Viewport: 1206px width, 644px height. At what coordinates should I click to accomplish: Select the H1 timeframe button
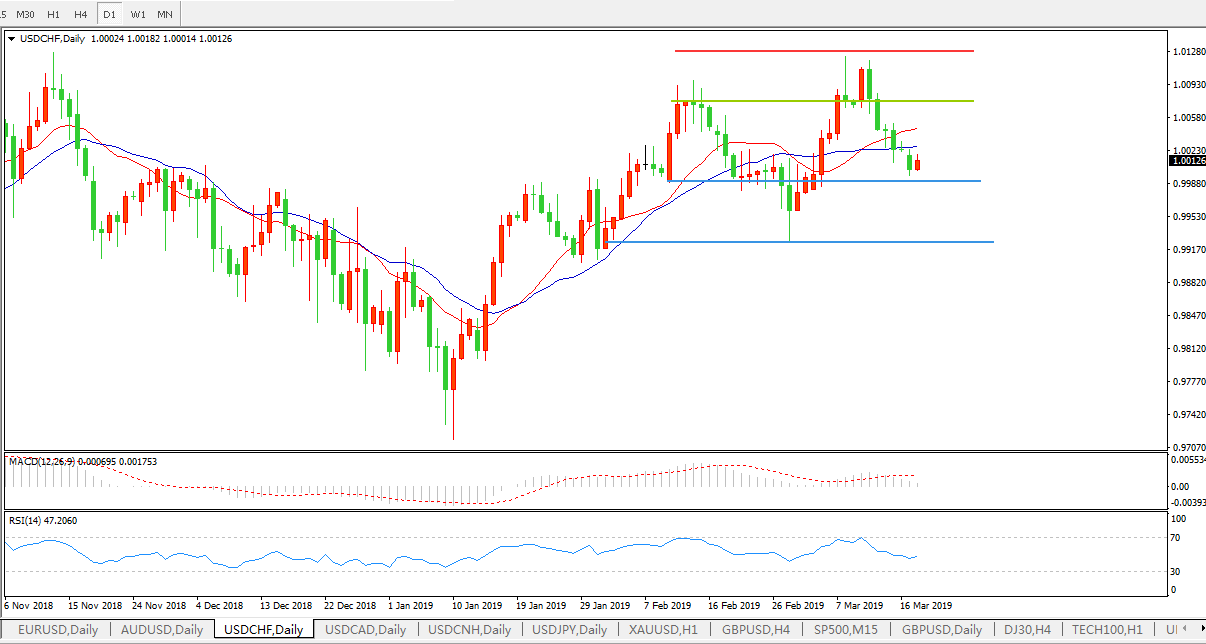tap(53, 15)
